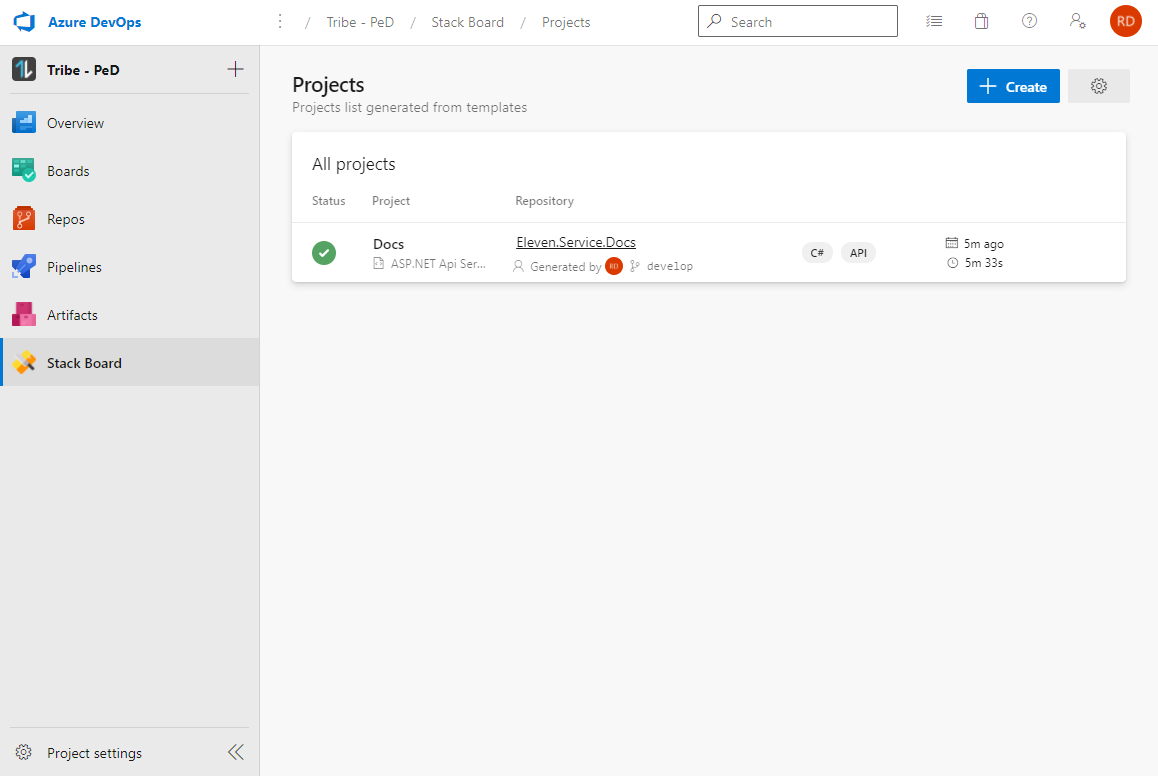This screenshot has height=776, width=1158.
Task: Click the plus icon beside Tribe - PeD
Action: click(x=235, y=69)
